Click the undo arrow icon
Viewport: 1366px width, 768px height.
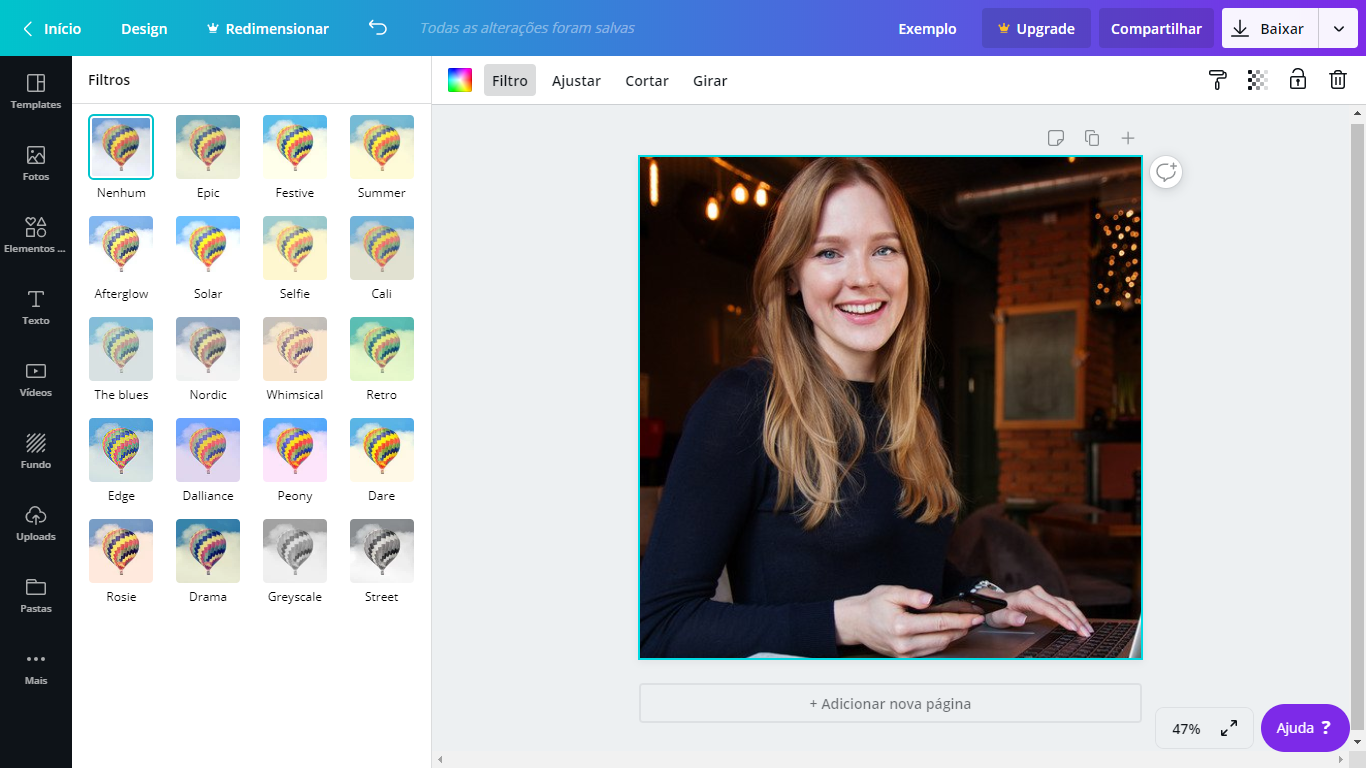point(378,28)
